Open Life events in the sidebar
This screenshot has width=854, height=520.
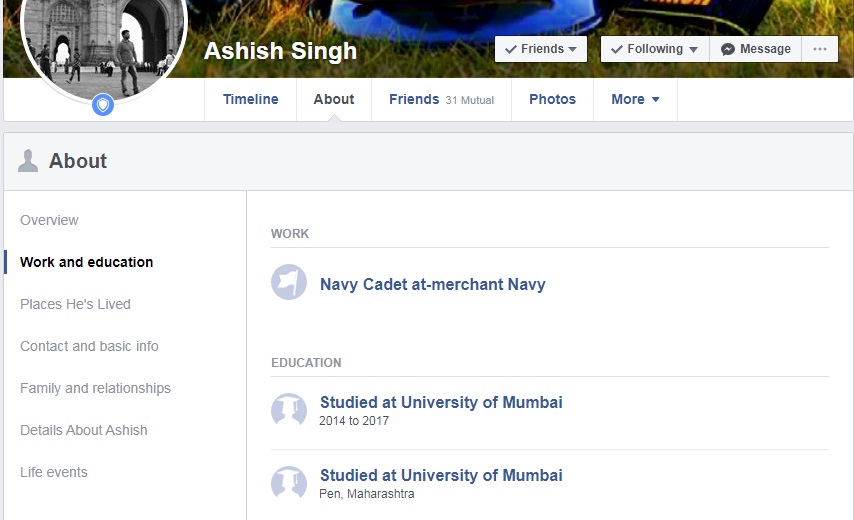coord(54,472)
